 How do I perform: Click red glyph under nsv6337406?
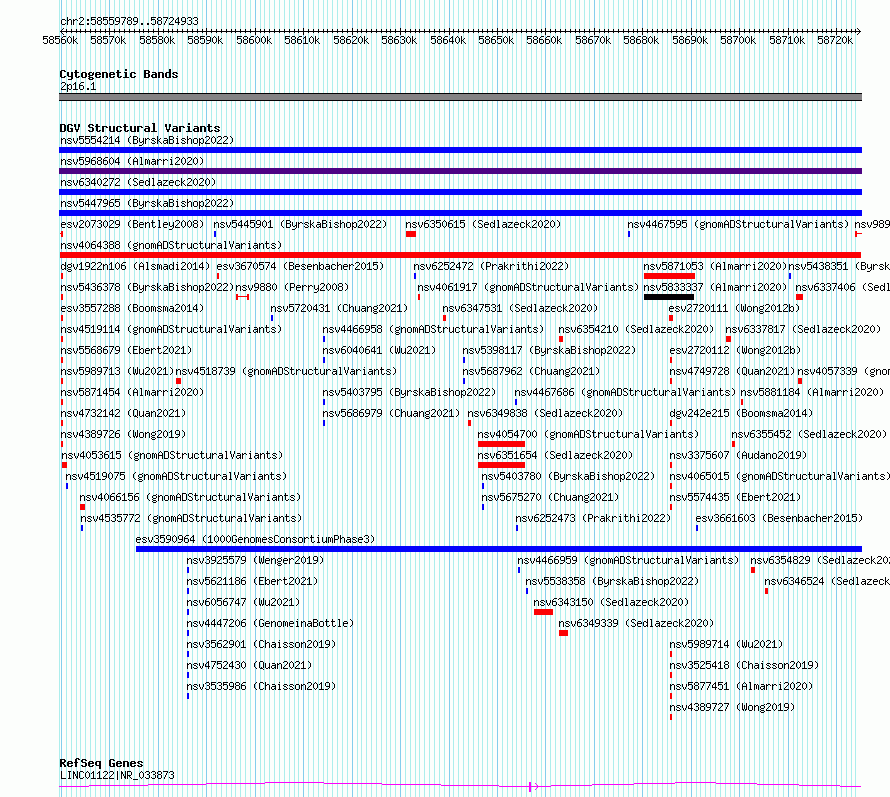coord(799,297)
